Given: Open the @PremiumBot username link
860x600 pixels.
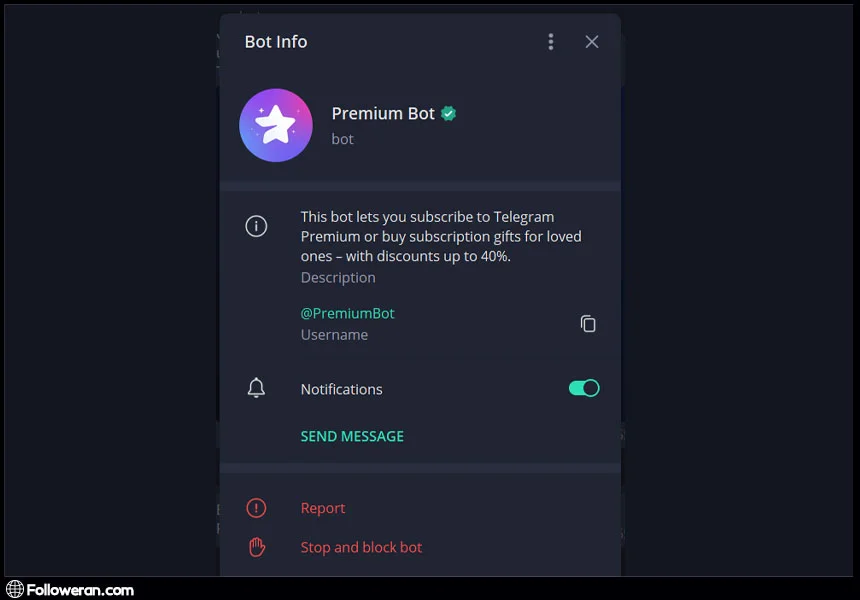Looking at the screenshot, I should click(347, 313).
